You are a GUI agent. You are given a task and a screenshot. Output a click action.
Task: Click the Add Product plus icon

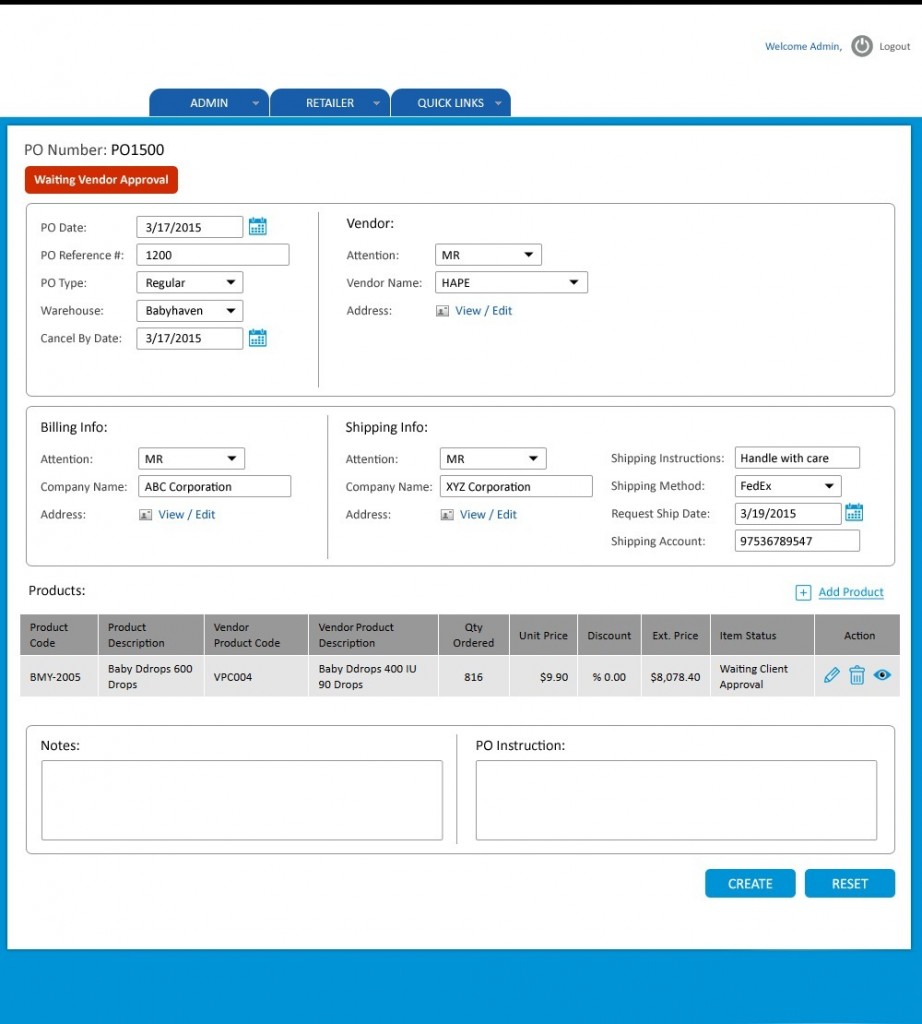(802, 592)
